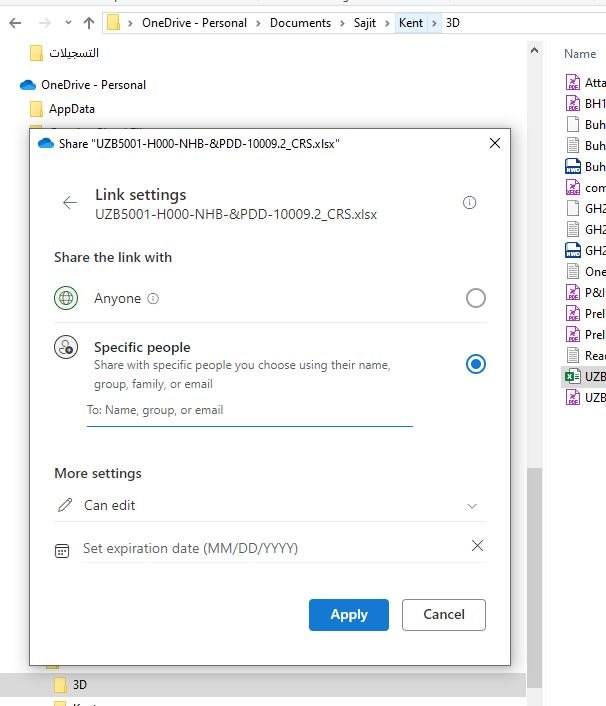
Task: Select the UZB Excel file in list
Action: point(585,377)
